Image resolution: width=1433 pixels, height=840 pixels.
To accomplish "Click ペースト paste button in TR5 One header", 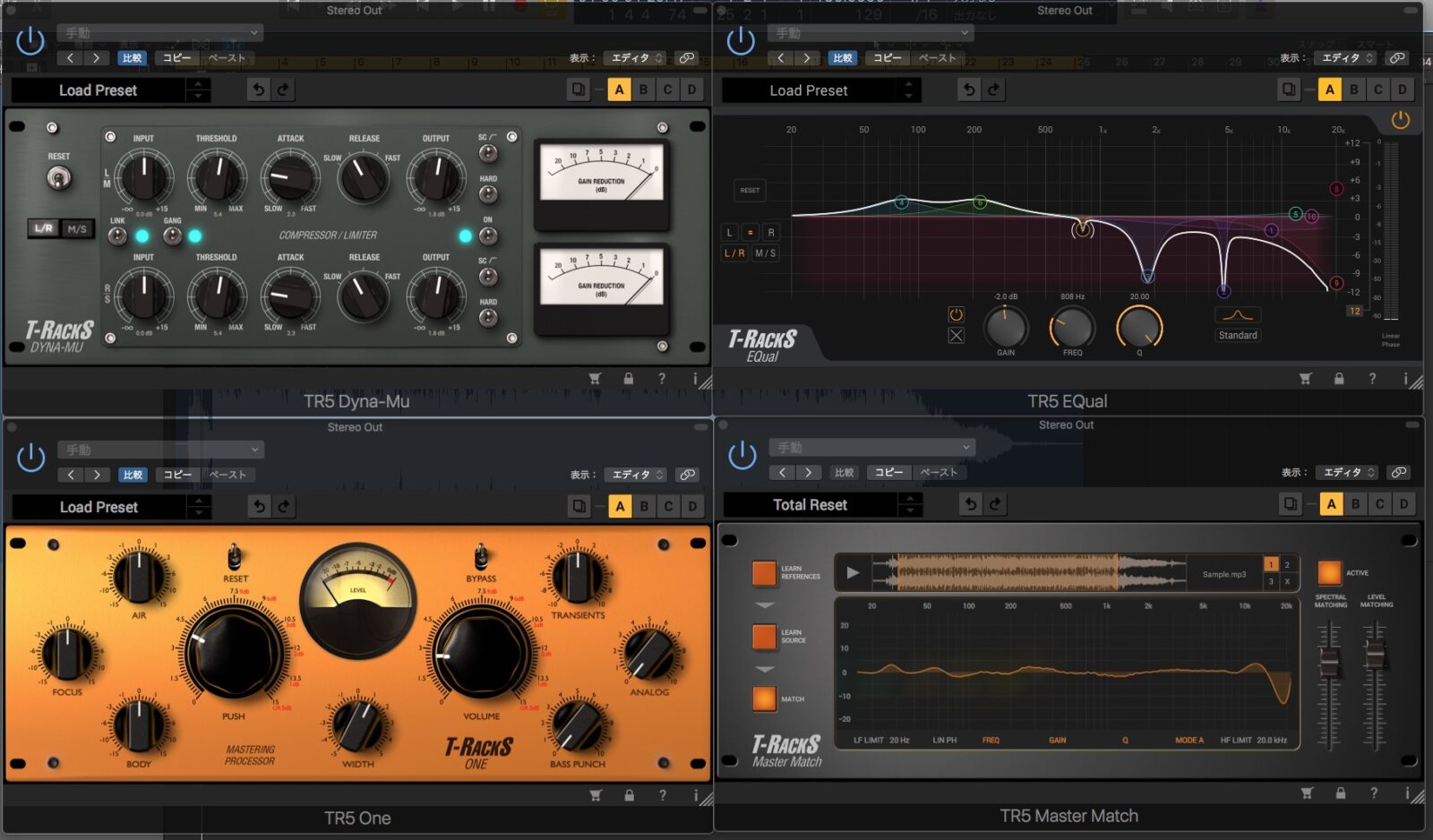I will coord(227,475).
